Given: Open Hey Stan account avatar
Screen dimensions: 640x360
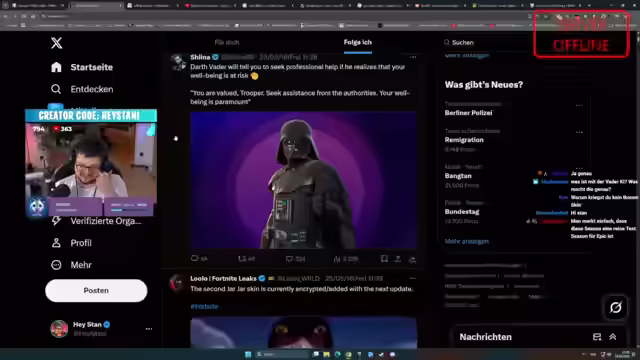Looking at the screenshot, I should pos(59,329).
